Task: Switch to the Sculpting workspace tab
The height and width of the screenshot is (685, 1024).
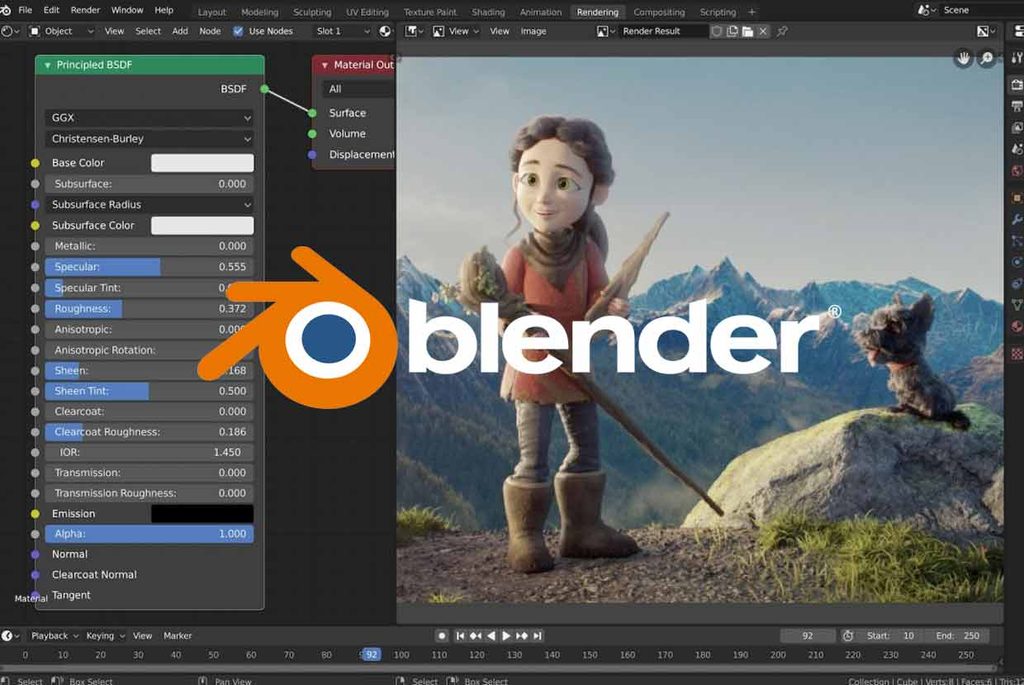Action: click(x=312, y=12)
